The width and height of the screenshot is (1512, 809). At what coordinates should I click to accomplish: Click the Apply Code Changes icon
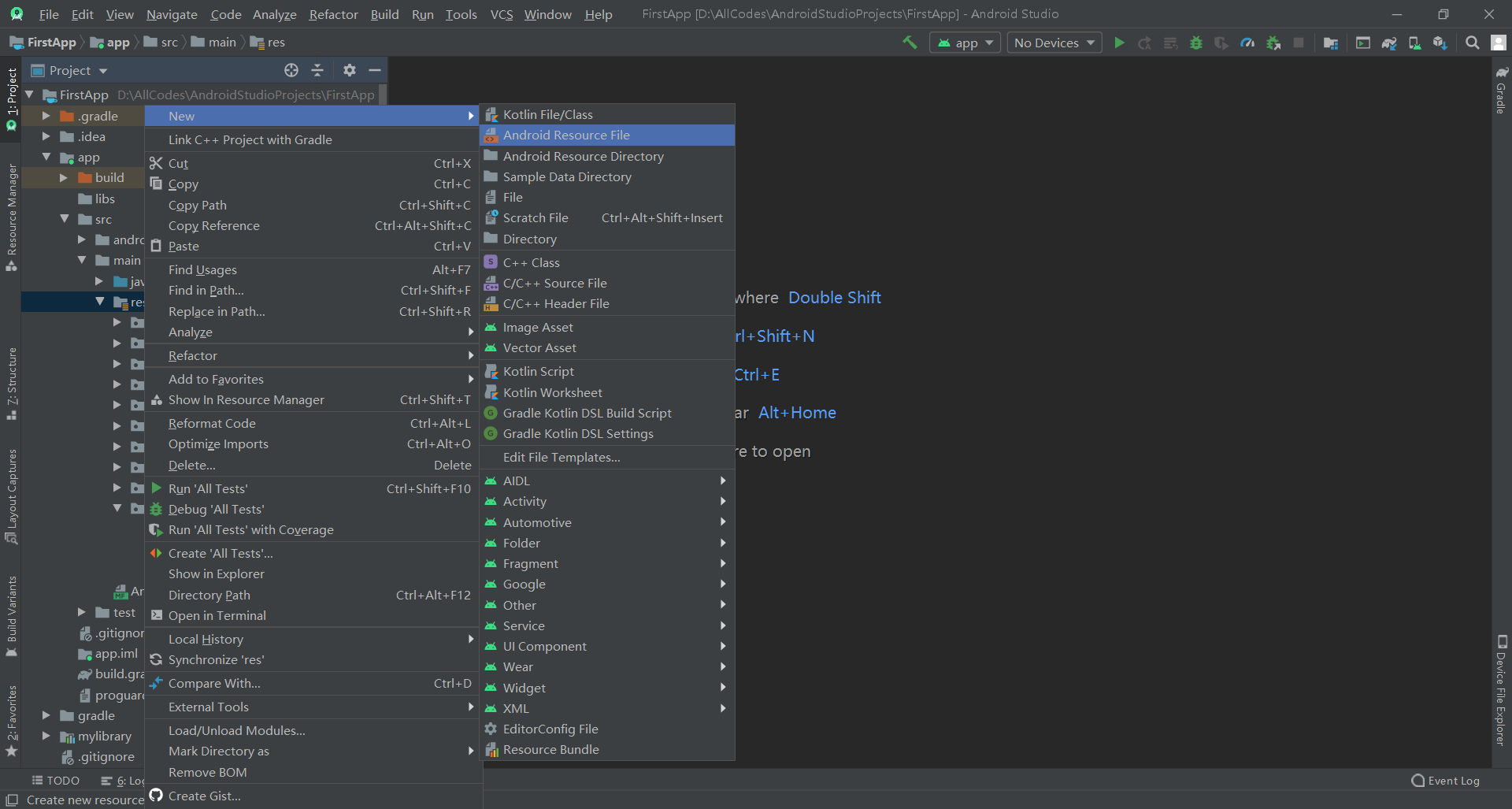click(x=1171, y=43)
